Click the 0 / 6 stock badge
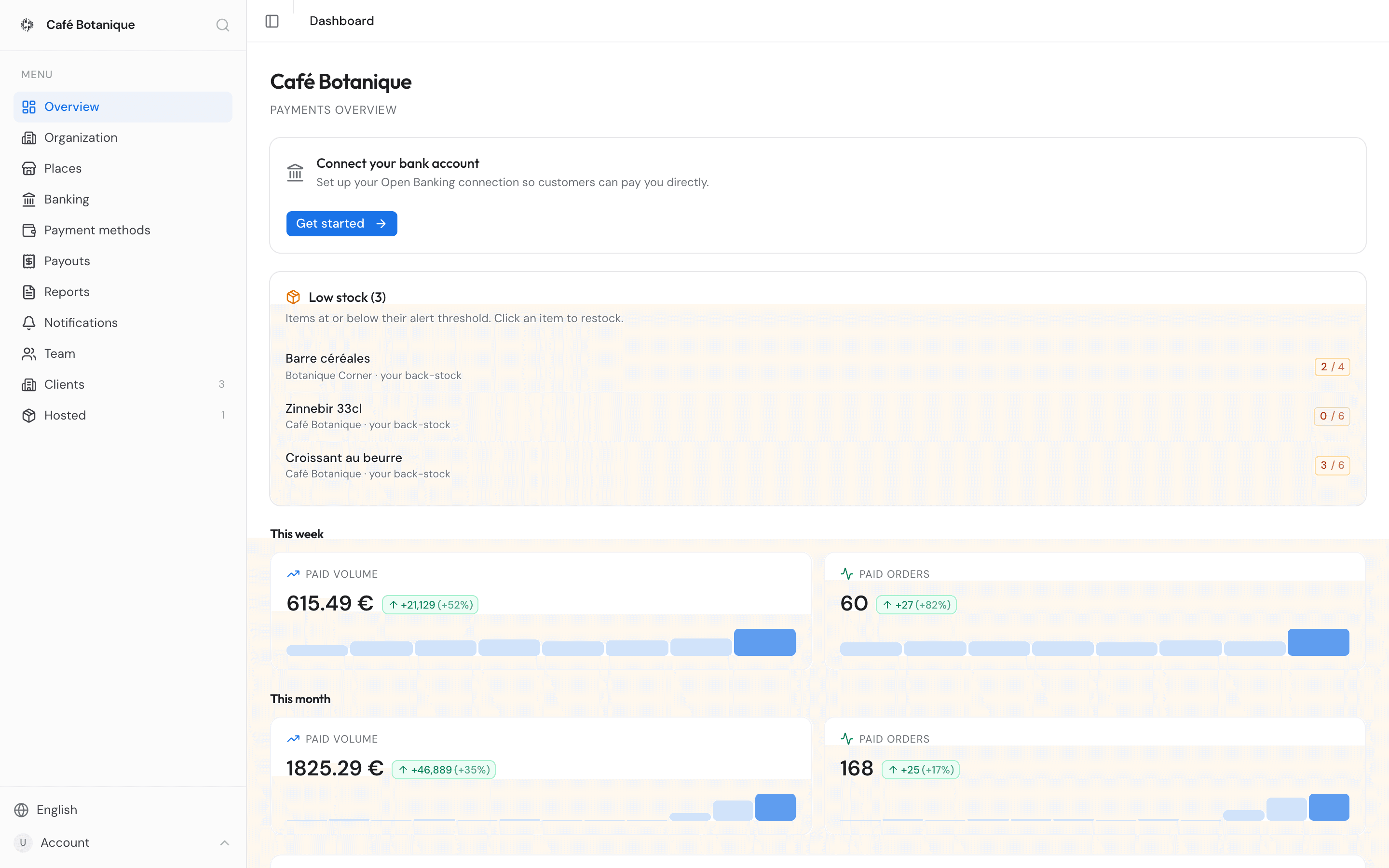Viewport: 1389px width, 868px height. [x=1332, y=416]
